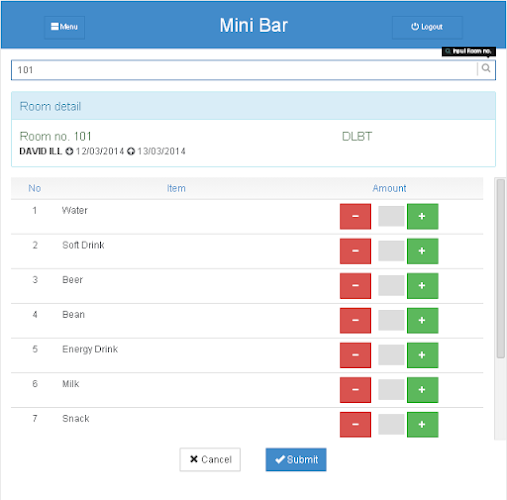Click the search magnifier icon in room field
Viewport: 507px width, 500px height.
pos(486,69)
